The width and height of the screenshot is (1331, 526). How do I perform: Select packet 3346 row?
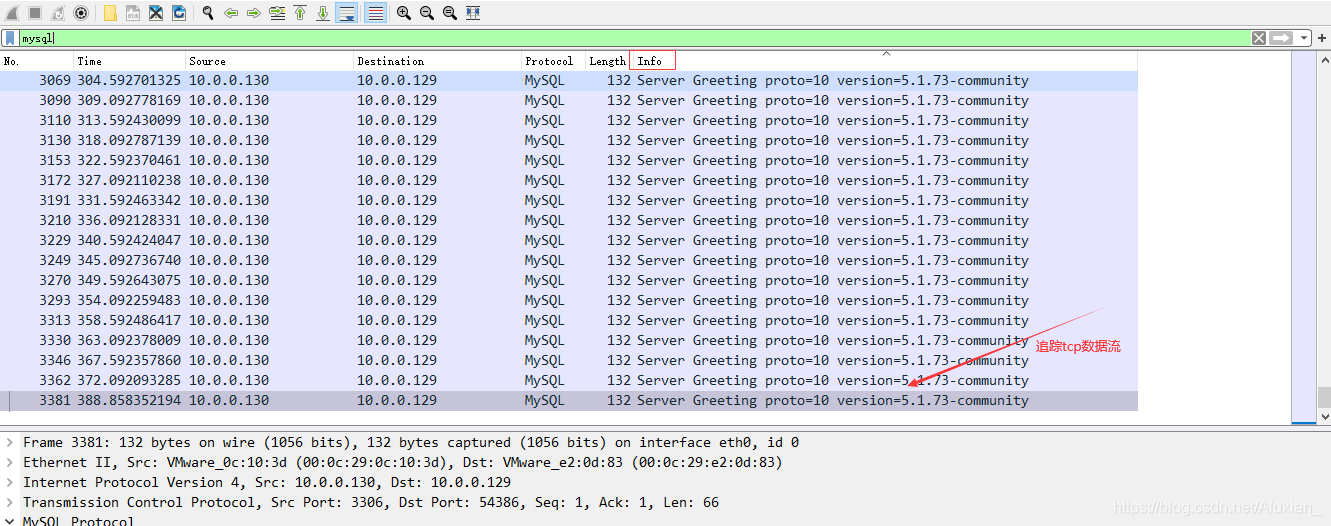569,361
